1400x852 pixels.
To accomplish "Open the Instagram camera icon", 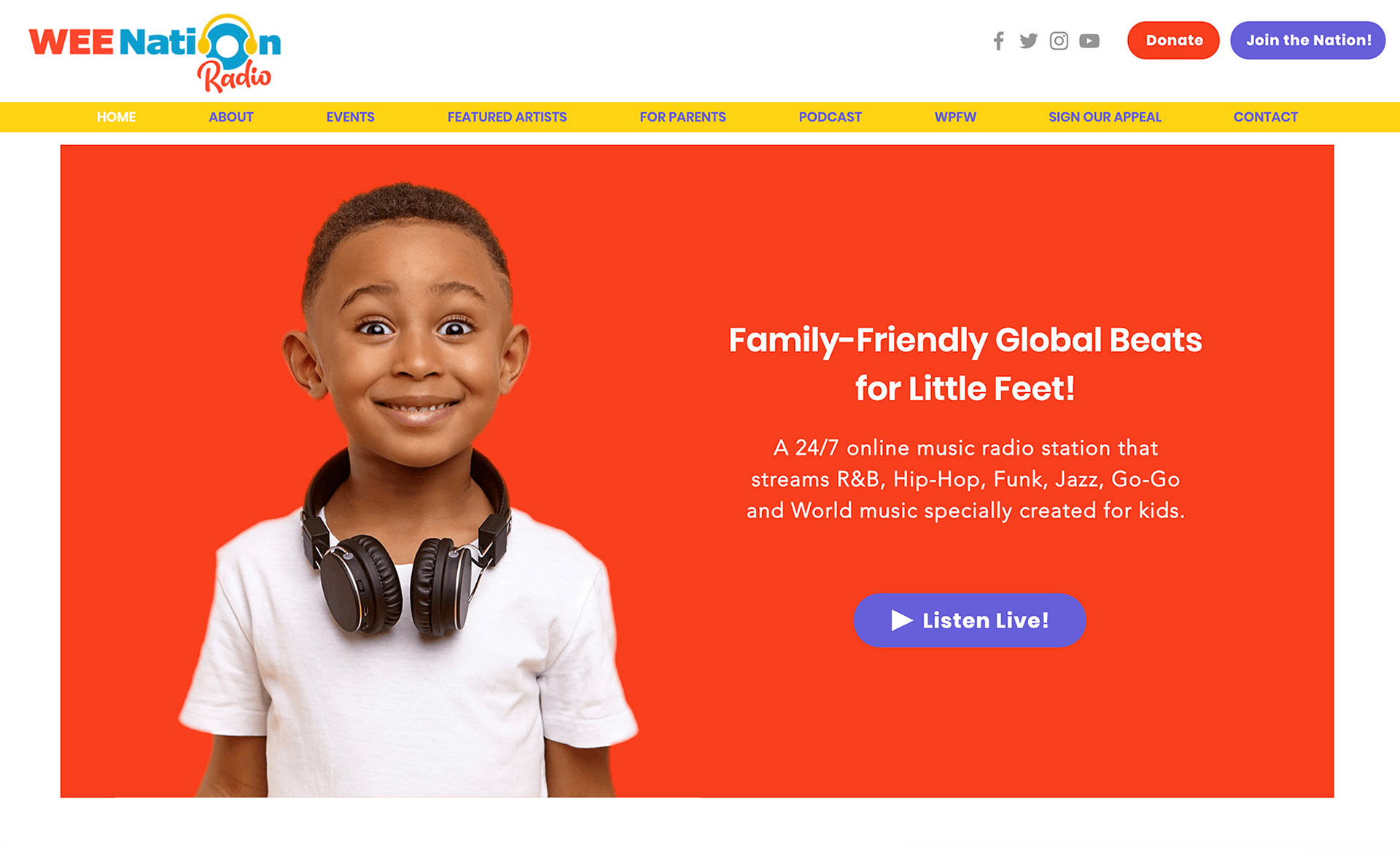I will click(x=1059, y=41).
